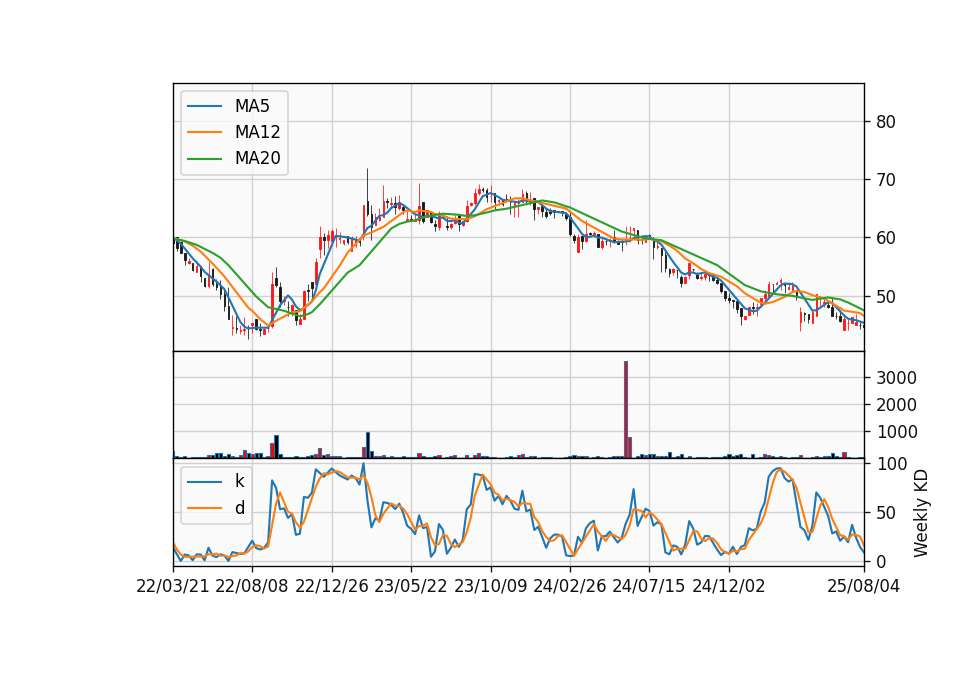The width and height of the screenshot is (960, 690).
Task: Click the 80 price axis tick
Action: point(885,122)
